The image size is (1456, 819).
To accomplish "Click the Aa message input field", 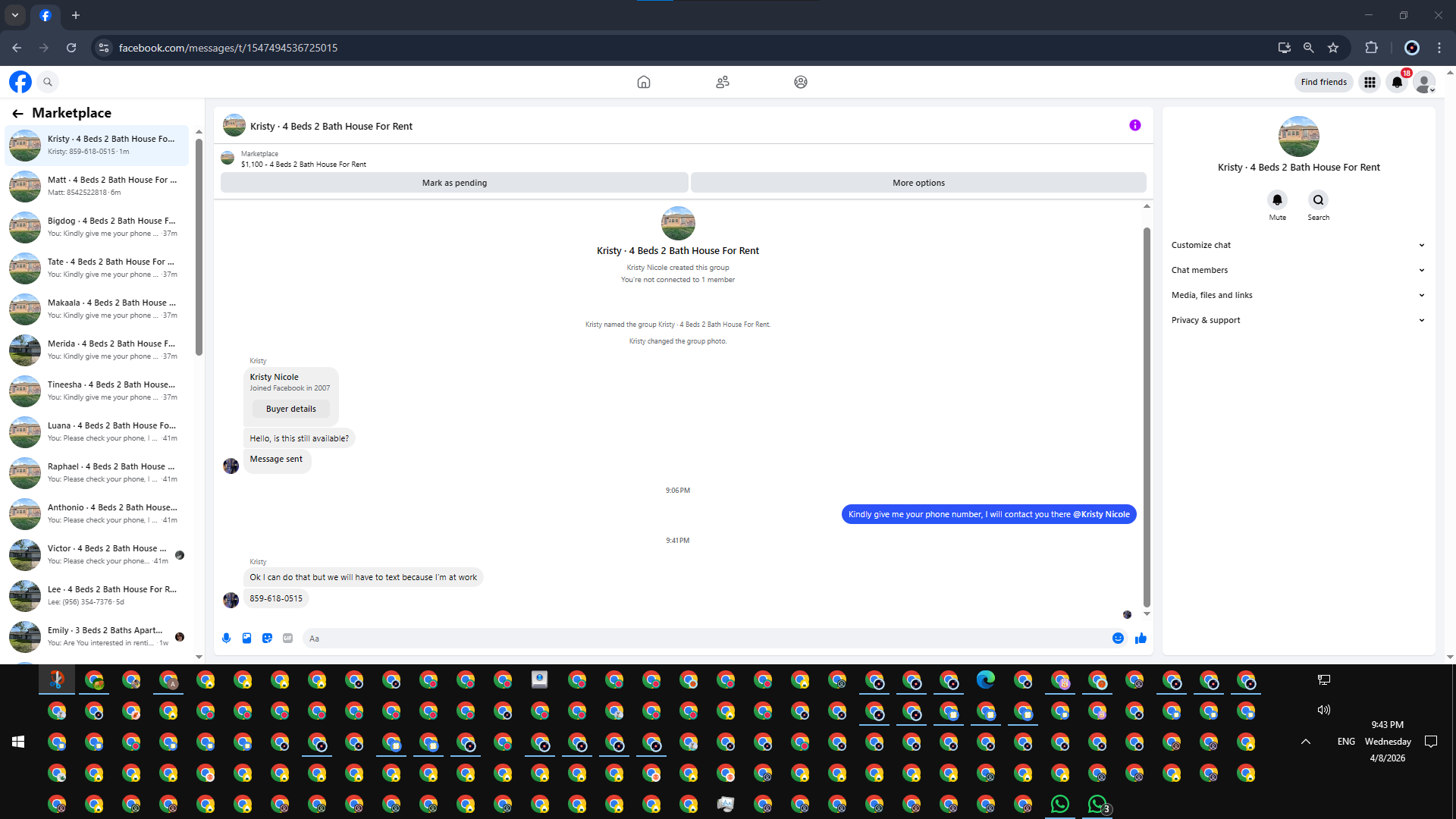I will coord(705,639).
